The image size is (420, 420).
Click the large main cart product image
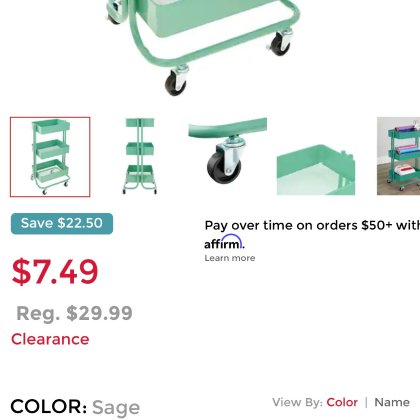coord(202,48)
